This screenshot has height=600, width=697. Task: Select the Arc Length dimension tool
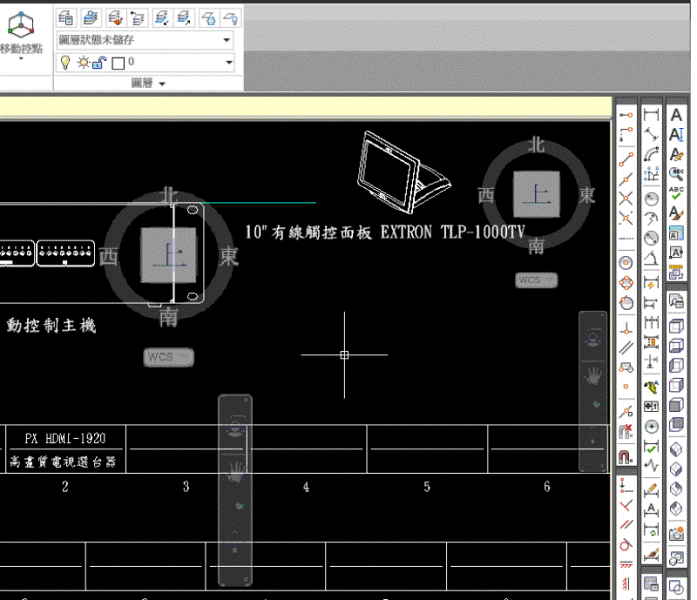[652, 154]
